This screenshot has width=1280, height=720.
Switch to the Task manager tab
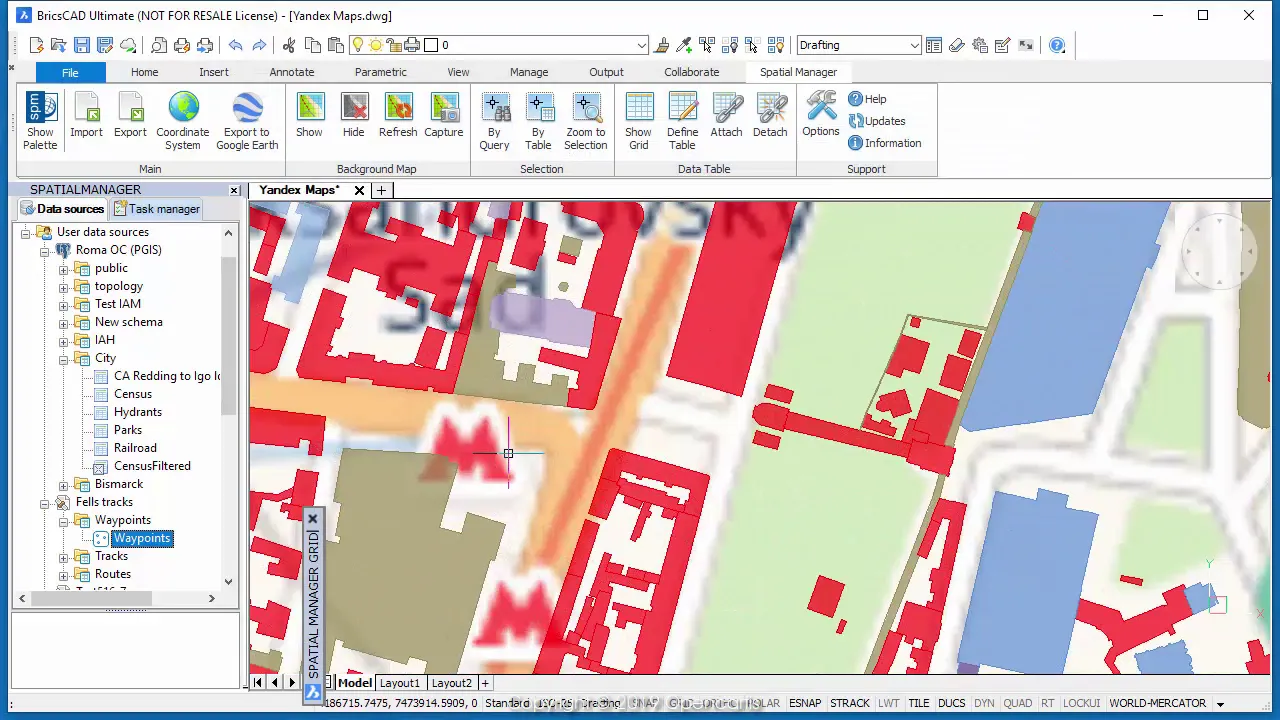(x=157, y=209)
